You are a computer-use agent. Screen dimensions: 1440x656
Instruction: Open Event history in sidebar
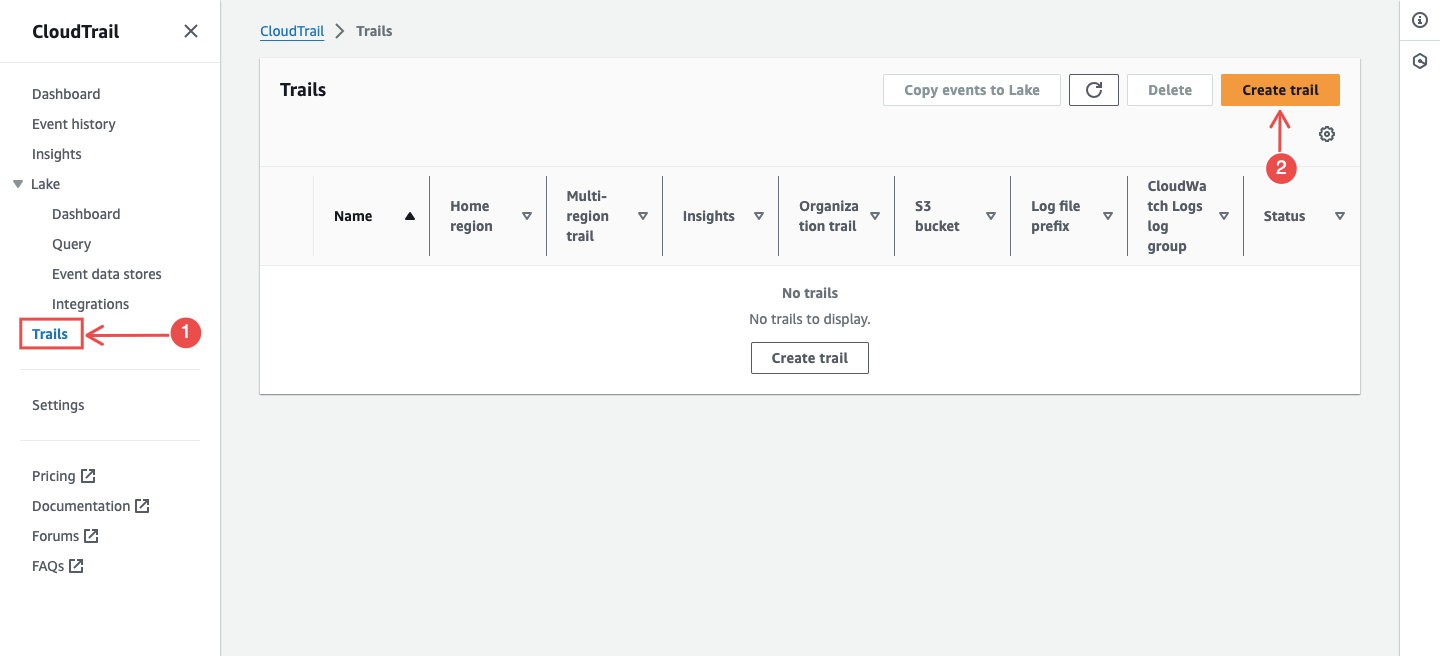[74, 124]
